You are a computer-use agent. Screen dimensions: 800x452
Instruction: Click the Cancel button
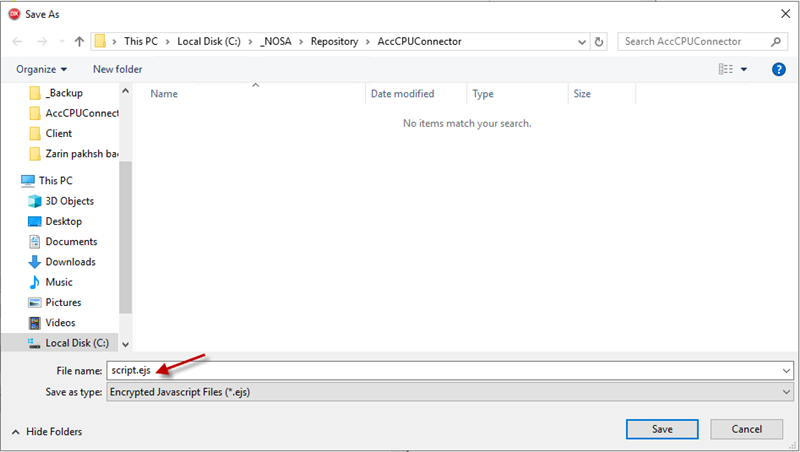click(x=746, y=429)
